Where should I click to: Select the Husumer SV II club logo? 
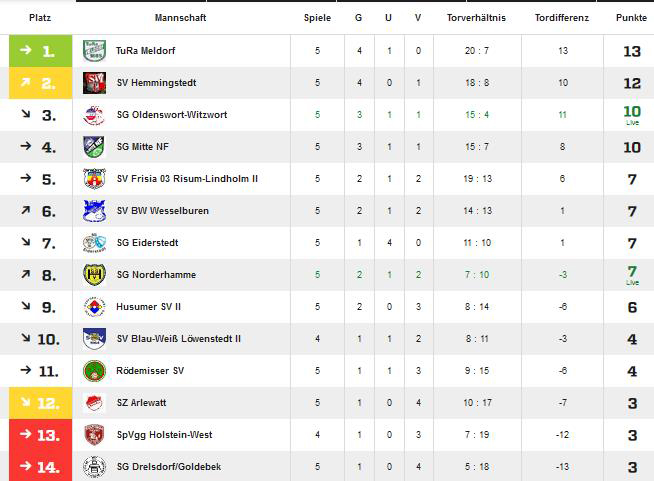pyautogui.click(x=94, y=307)
